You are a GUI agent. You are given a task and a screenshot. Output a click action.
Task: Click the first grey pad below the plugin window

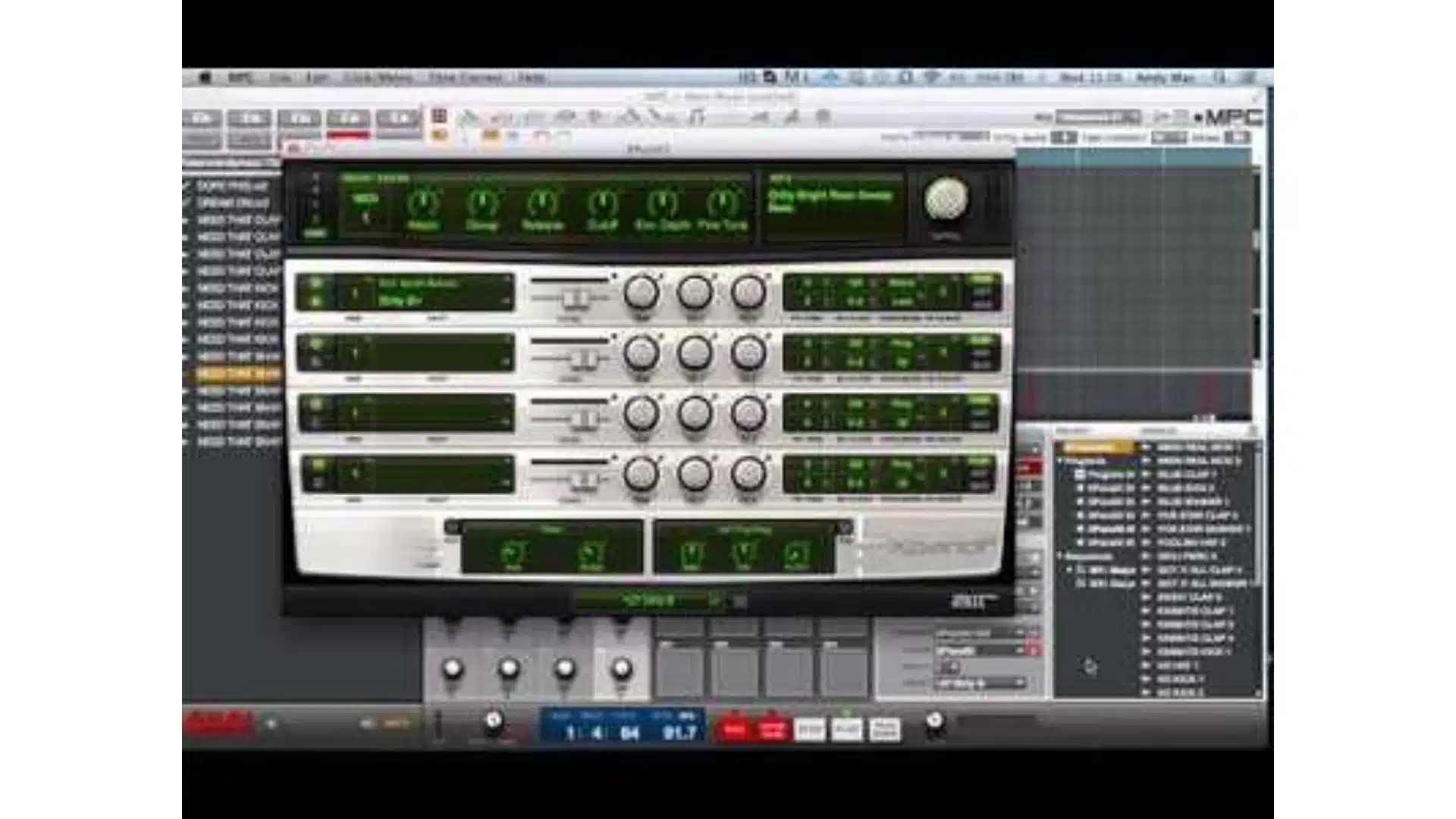679,668
